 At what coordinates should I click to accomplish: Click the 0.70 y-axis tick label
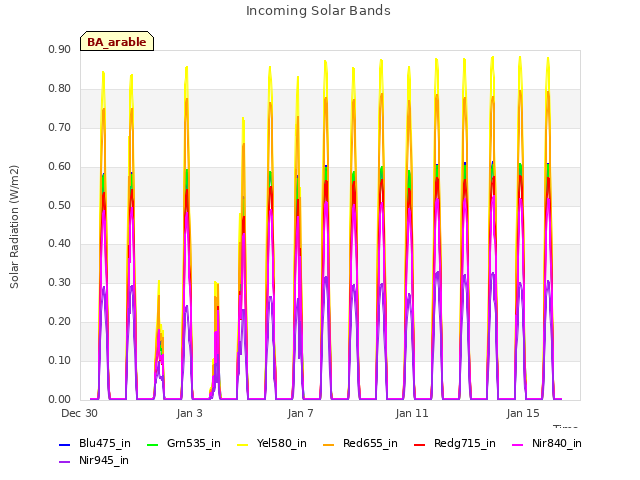click(x=59, y=127)
